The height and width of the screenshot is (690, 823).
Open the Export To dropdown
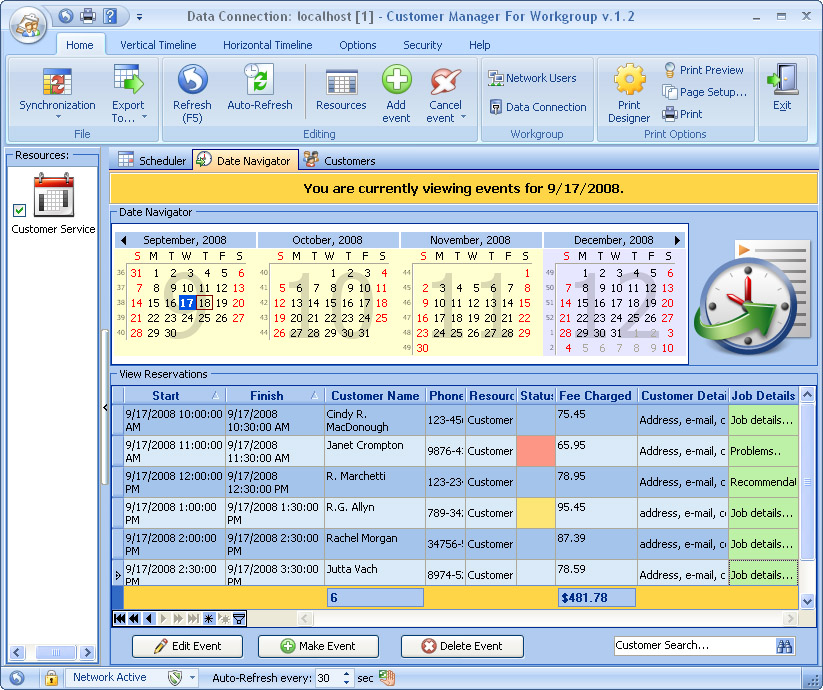tap(143, 118)
